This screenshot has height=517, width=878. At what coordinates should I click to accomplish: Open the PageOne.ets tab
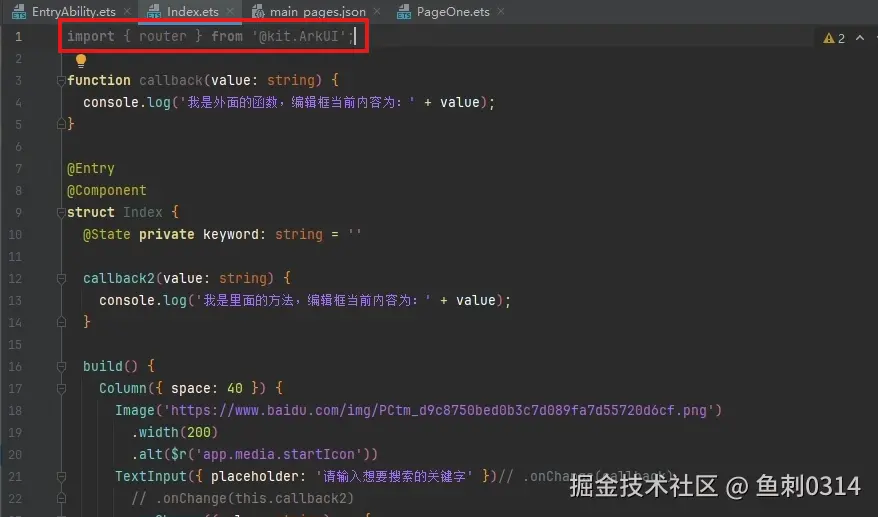pos(453,12)
